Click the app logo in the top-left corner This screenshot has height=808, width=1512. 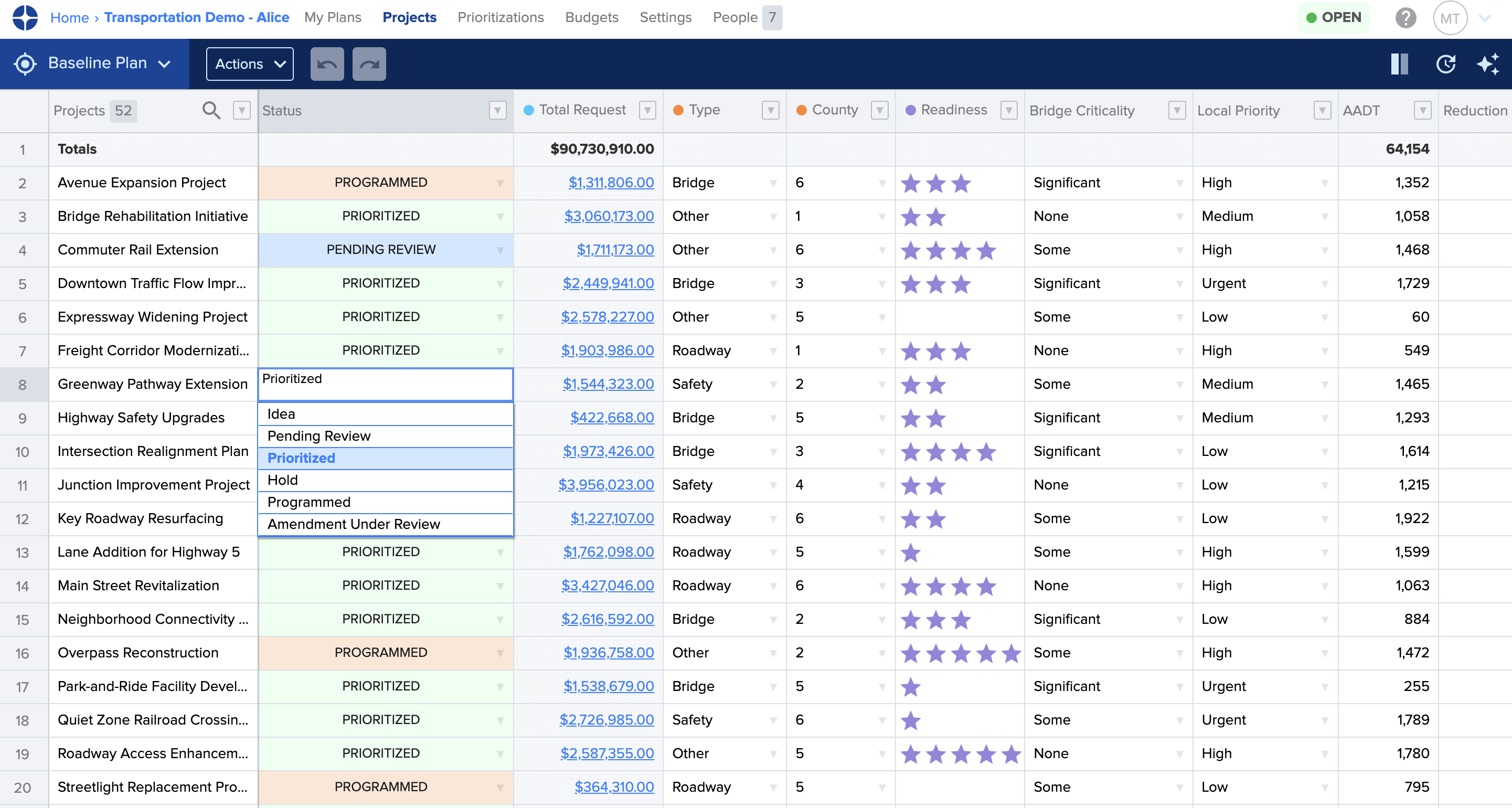pyautogui.click(x=25, y=18)
